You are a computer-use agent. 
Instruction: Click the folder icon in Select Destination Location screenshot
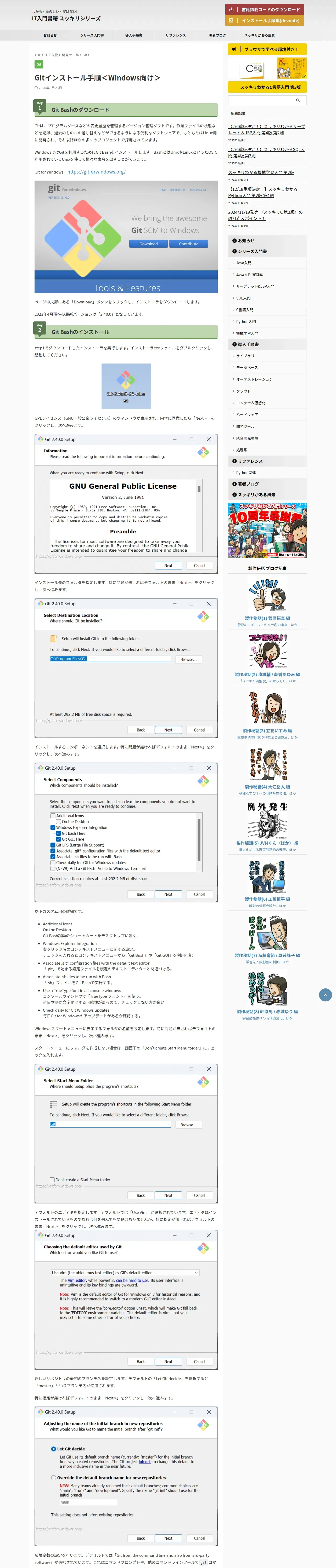click(x=54, y=638)
